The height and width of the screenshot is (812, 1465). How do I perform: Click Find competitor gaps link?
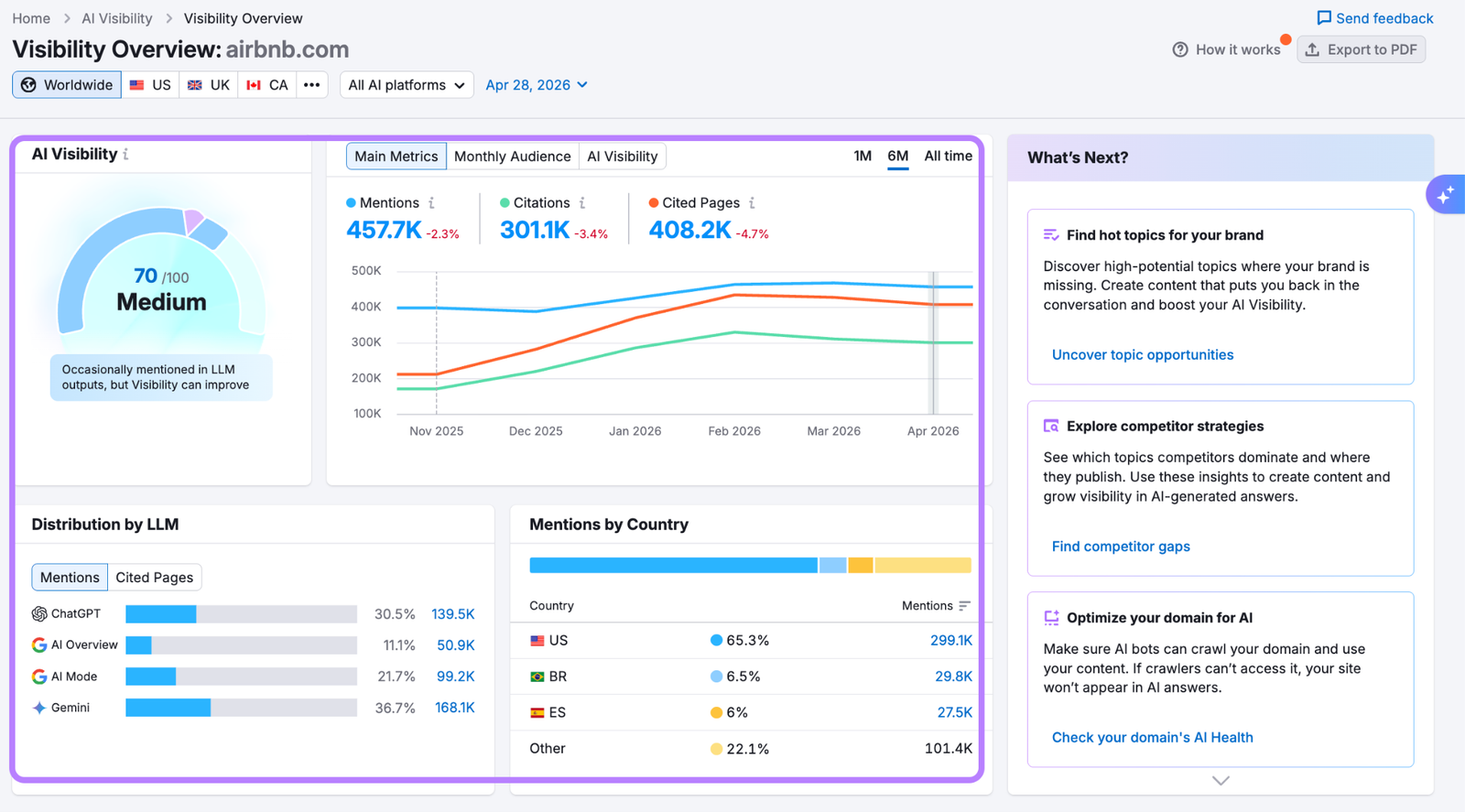(1121, 547)
